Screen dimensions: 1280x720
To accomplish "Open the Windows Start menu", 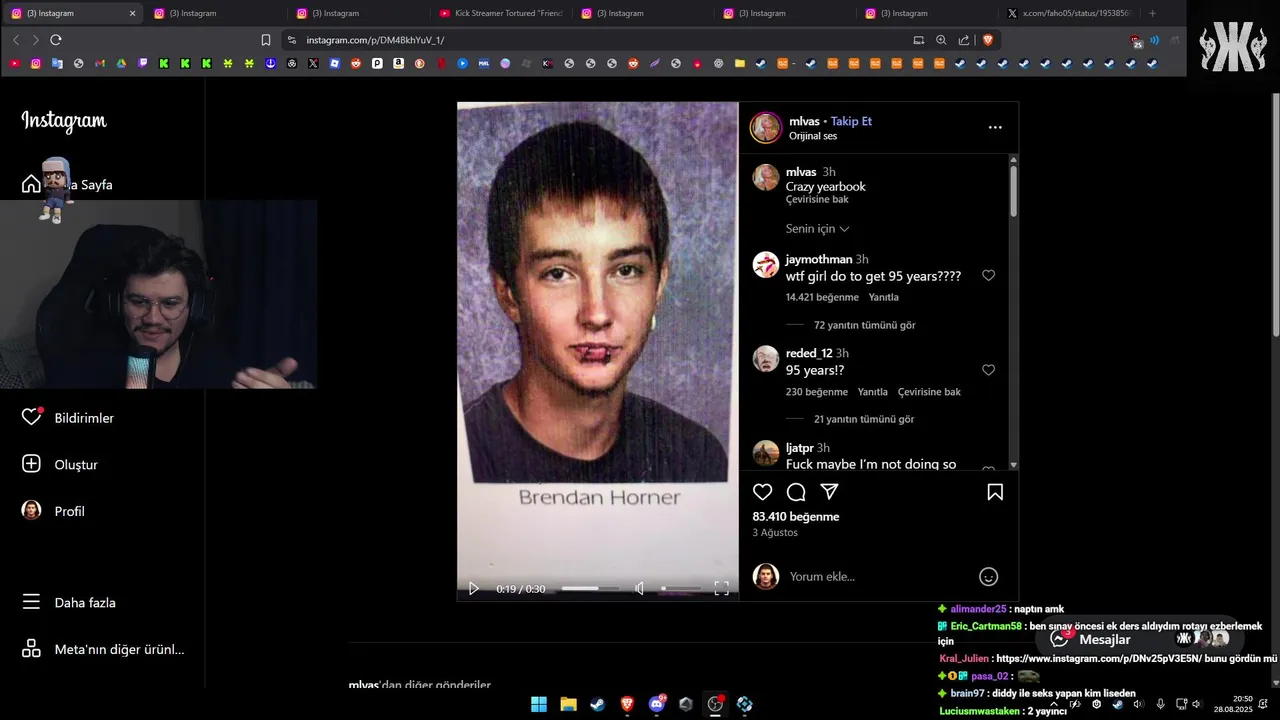I will (x=539, y=704).
